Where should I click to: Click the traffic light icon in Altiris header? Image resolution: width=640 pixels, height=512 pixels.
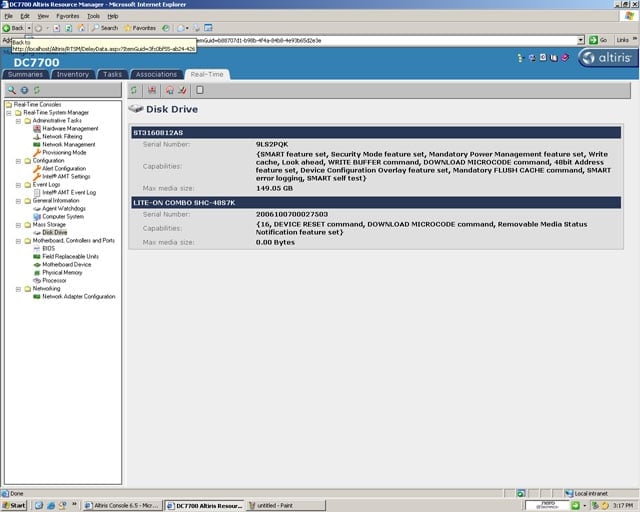tap(520, 58)
